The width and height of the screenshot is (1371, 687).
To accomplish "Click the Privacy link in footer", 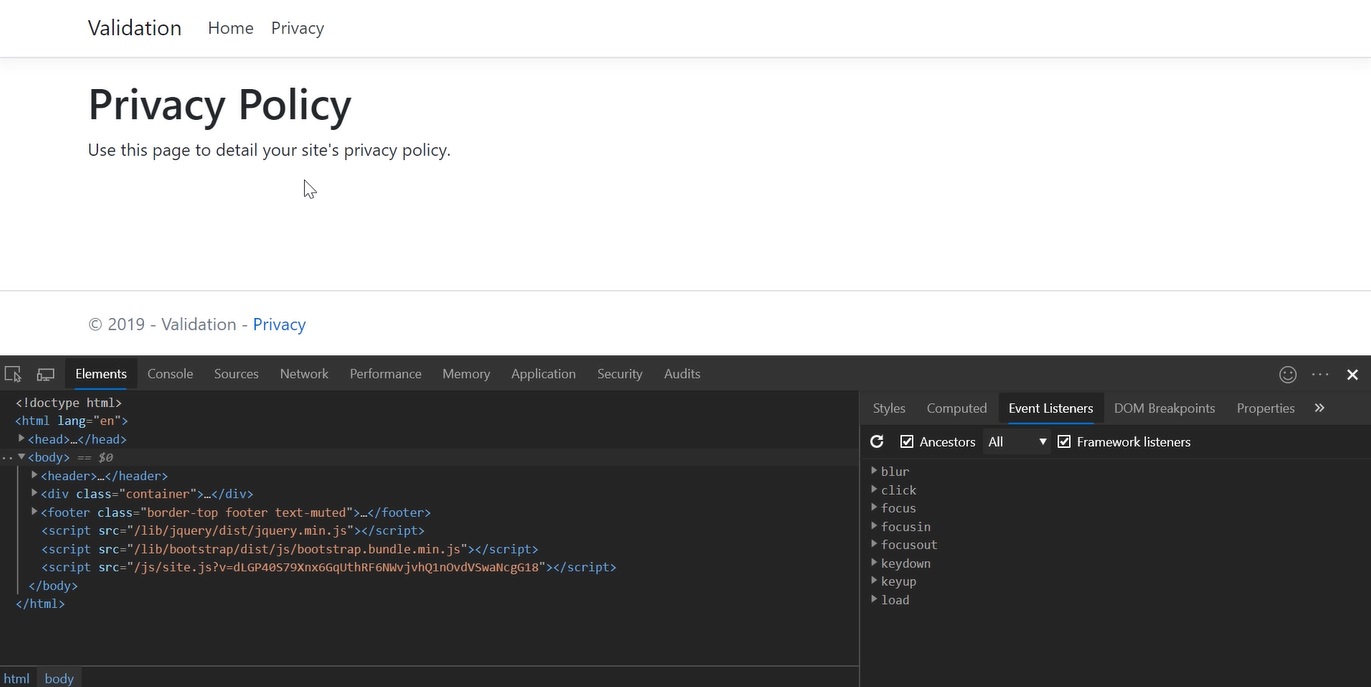I will point(279,324).
